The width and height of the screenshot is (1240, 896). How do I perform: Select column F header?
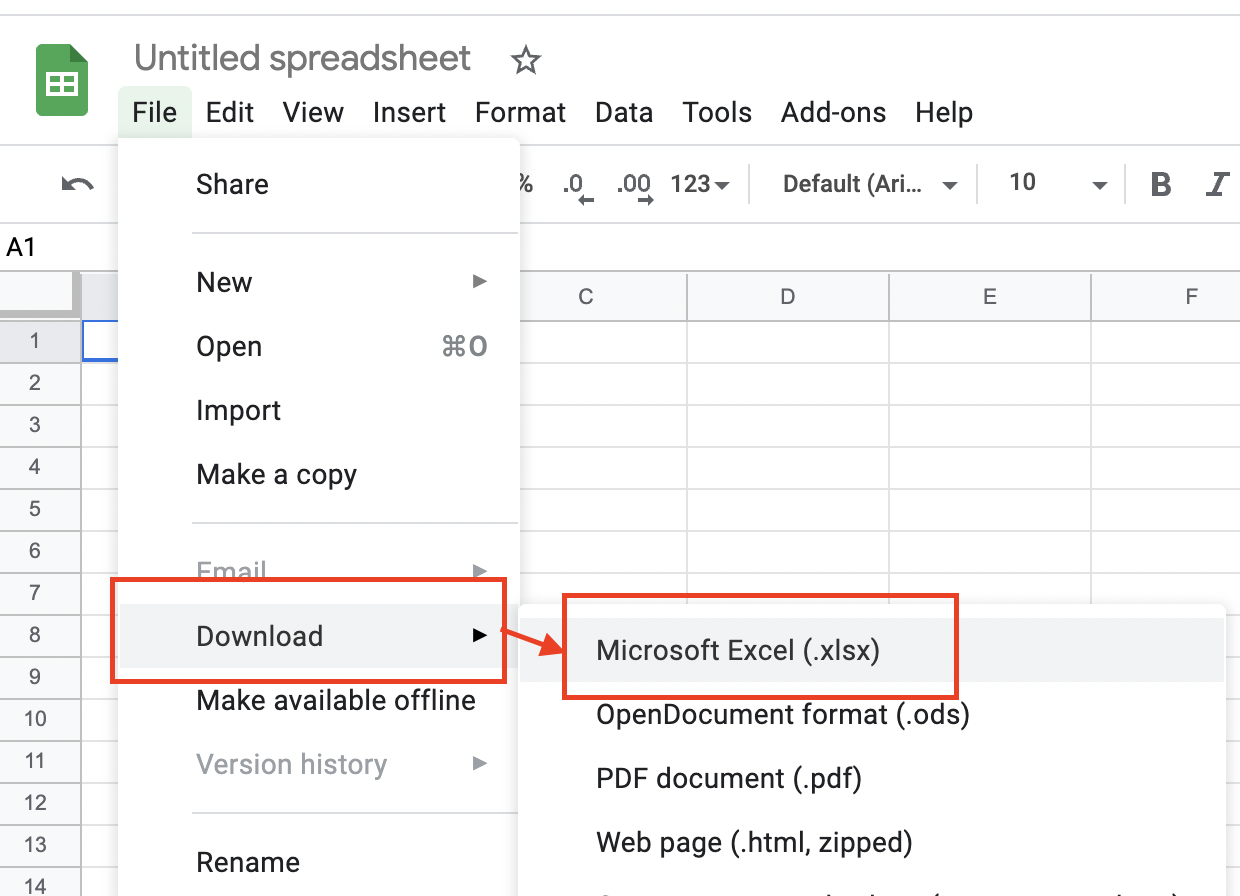[1166, 296]
